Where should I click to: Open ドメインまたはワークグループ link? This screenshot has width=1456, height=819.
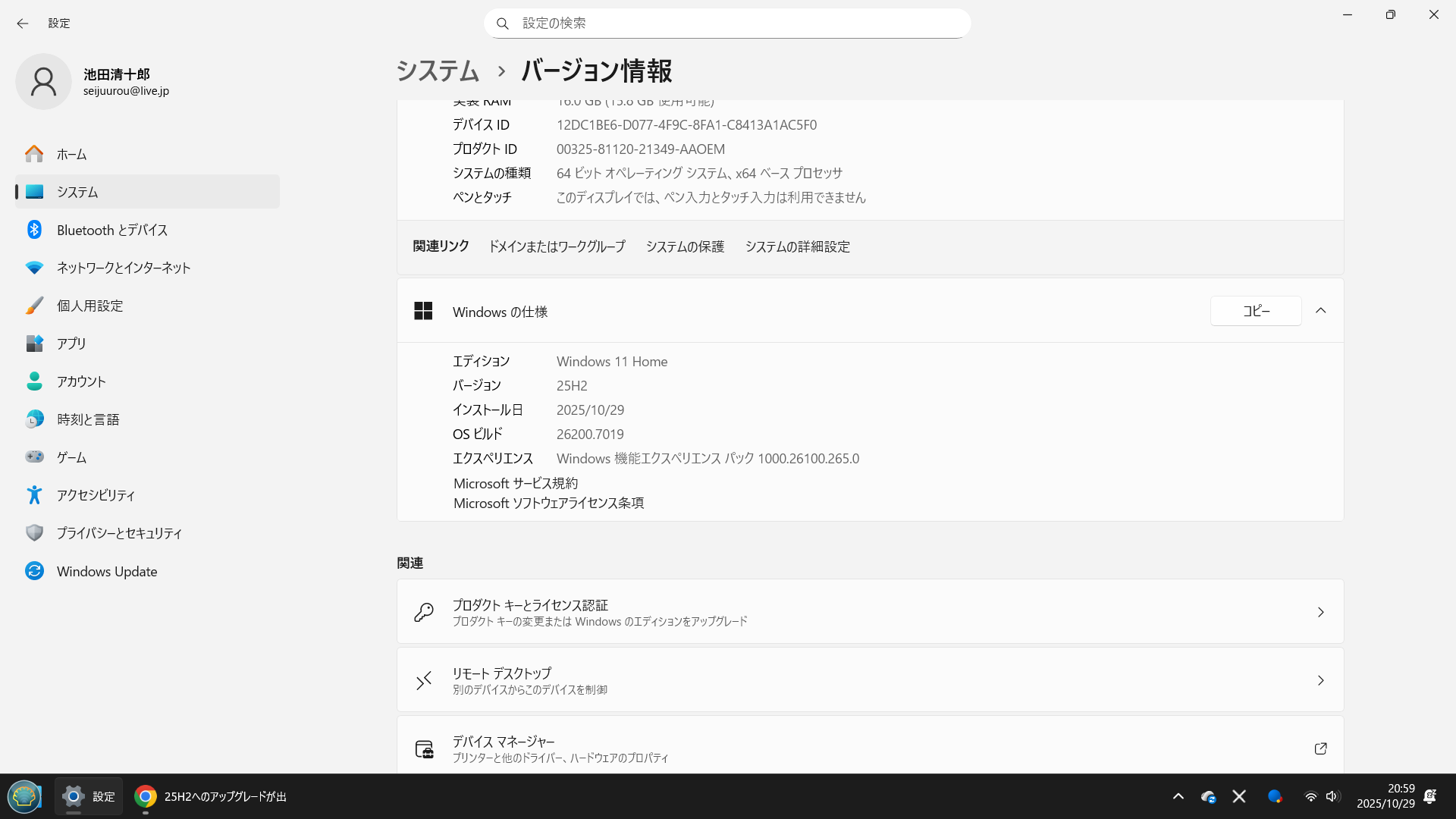(x=557, y=247)
